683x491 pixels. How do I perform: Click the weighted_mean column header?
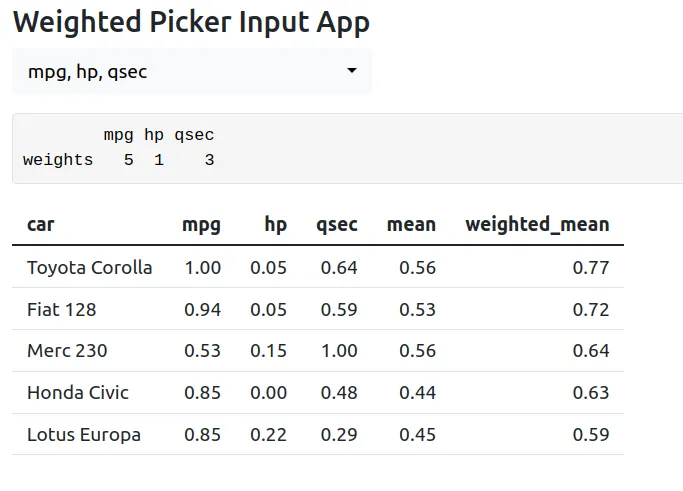[x=537, y=224]
